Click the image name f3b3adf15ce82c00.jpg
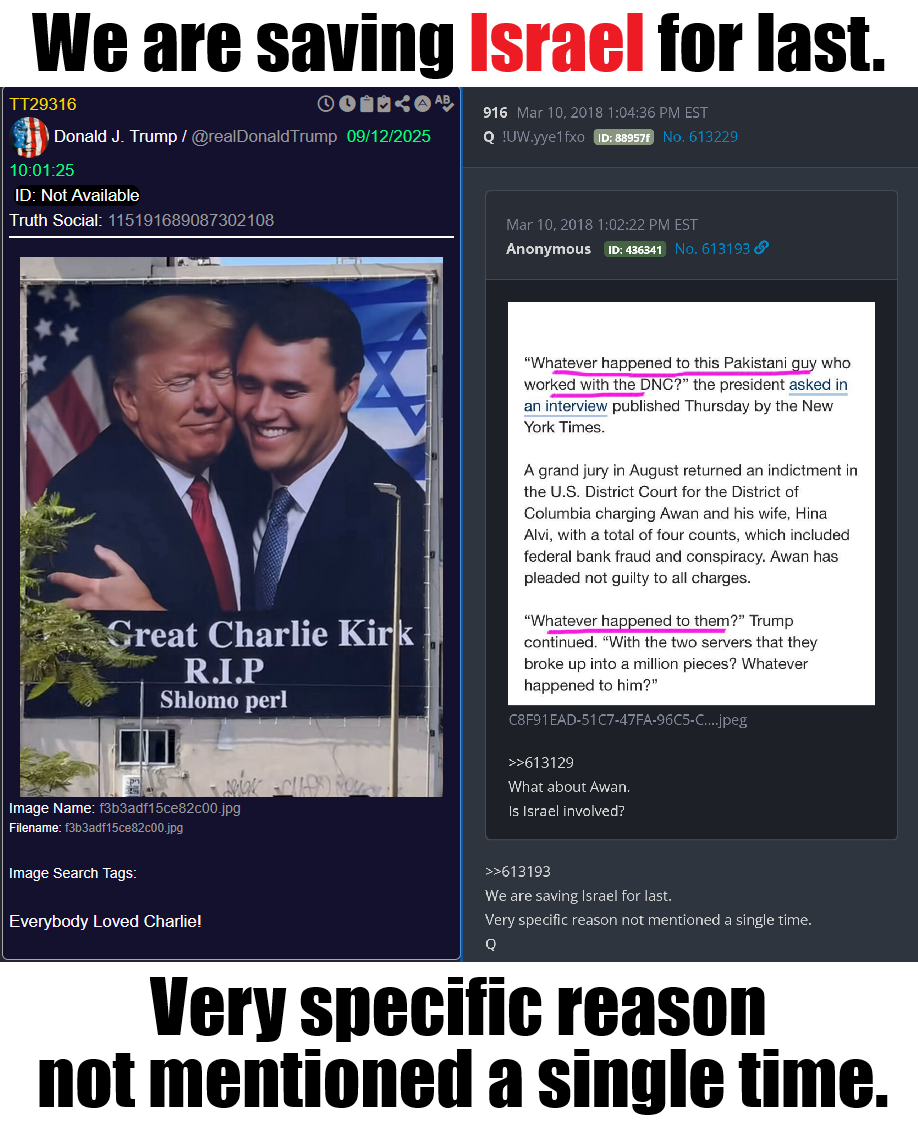The height and width of the screenshot is (1124, 918). coord(170,809)
